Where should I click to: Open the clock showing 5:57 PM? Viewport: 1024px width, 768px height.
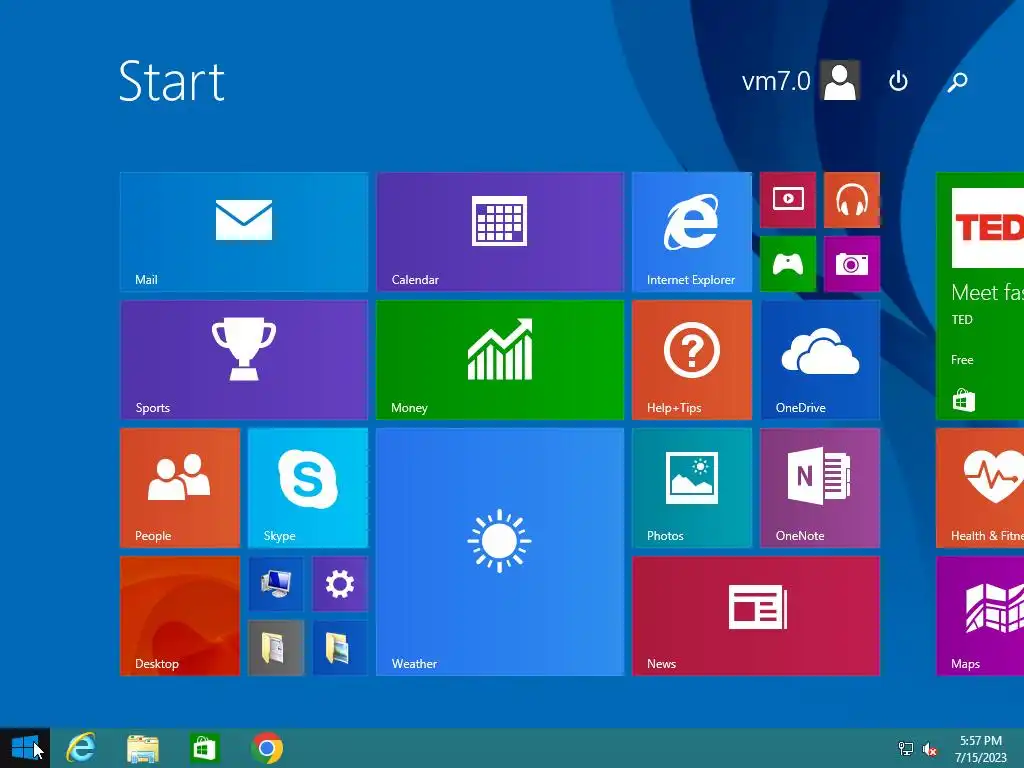pos(981,748)
